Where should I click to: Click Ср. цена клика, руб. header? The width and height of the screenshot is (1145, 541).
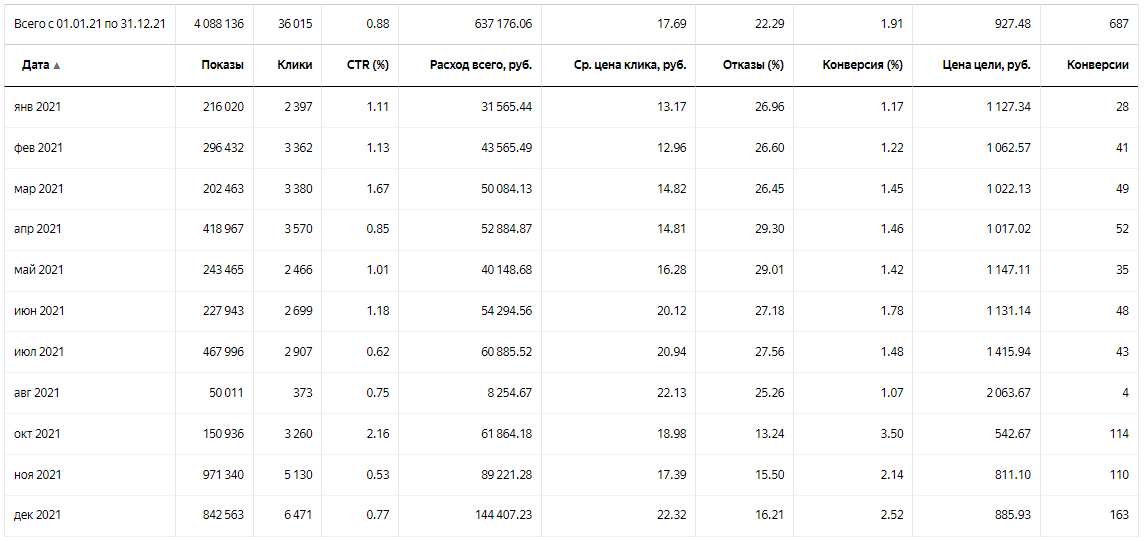pos(630,65)
